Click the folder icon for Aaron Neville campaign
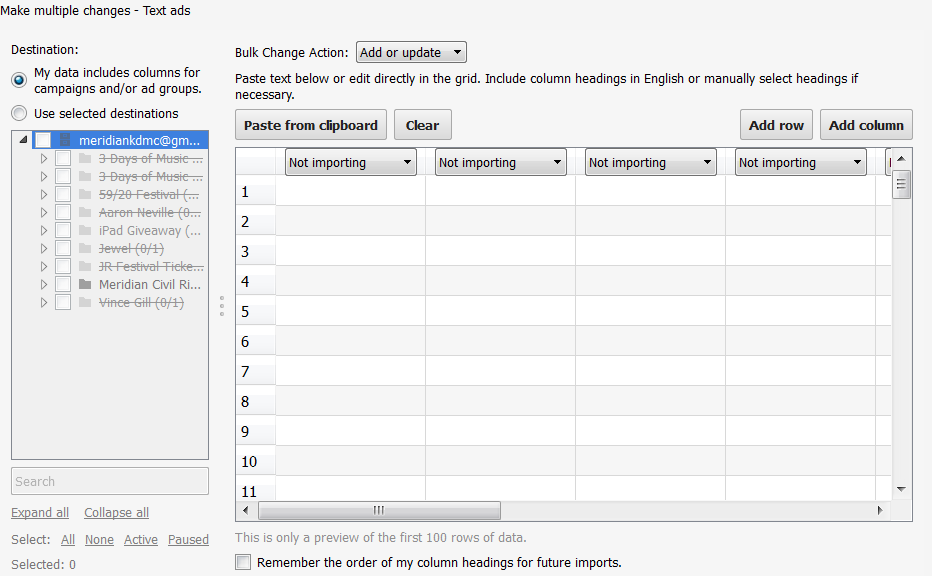The width and height of the screenshot is (932, 576). 86,212
